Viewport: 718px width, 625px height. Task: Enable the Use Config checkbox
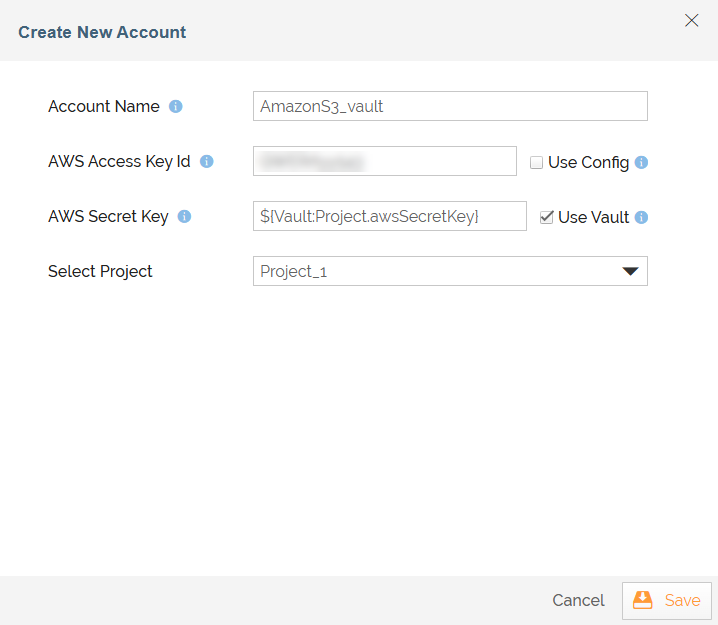coord(536,163)
